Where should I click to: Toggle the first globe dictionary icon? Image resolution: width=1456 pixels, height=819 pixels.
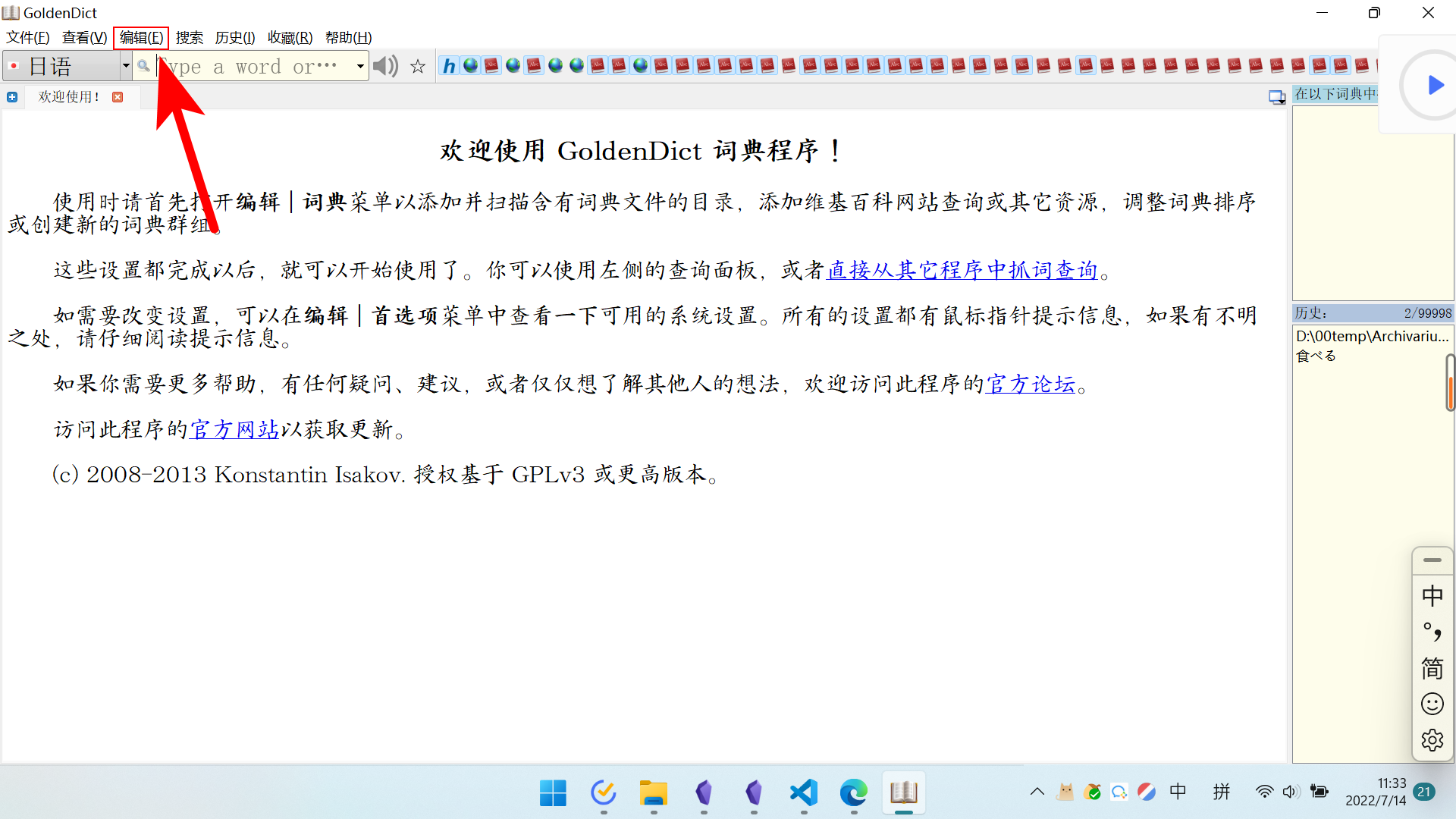point(471,66)
